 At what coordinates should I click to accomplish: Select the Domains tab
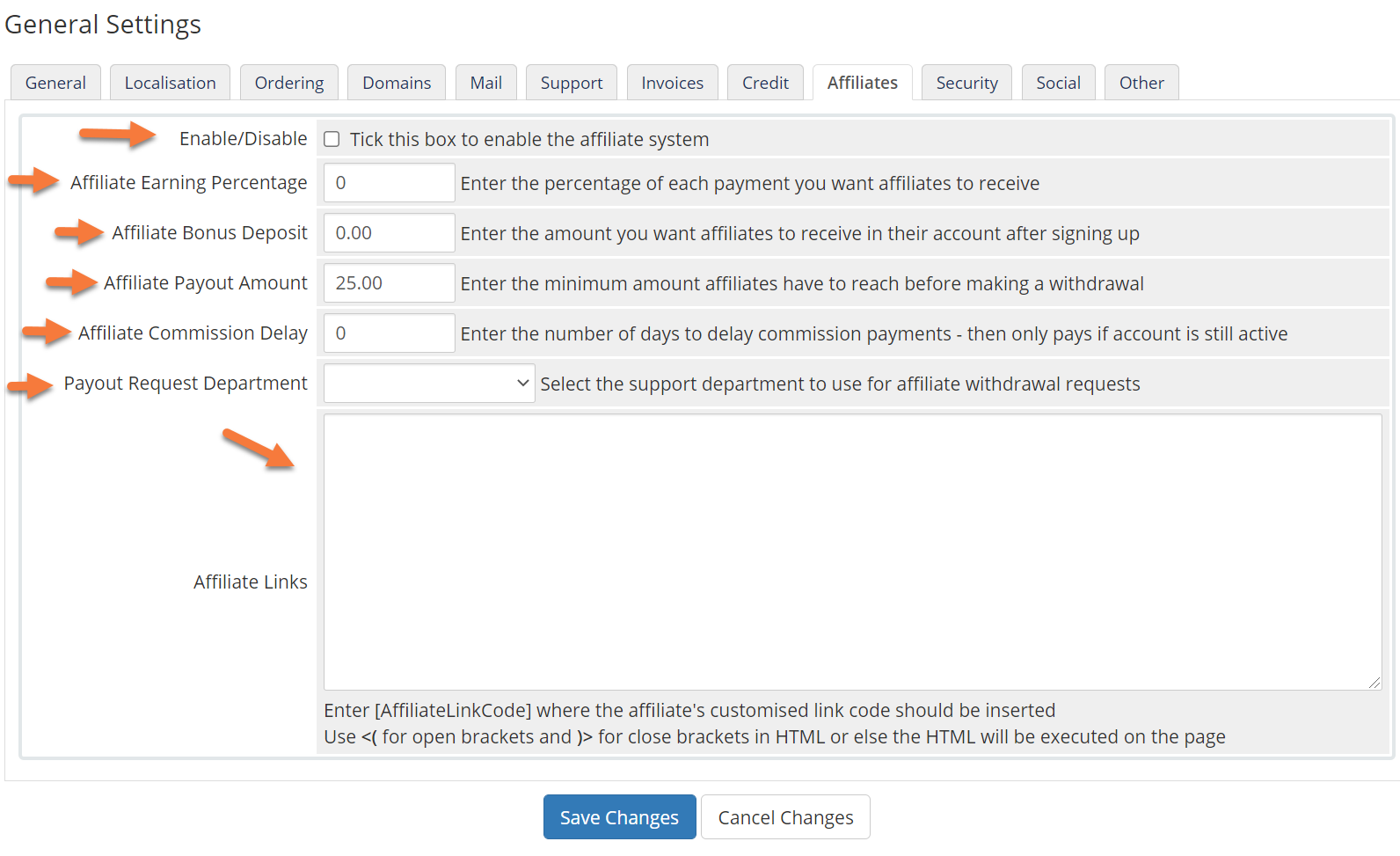(x=397, y=83)
